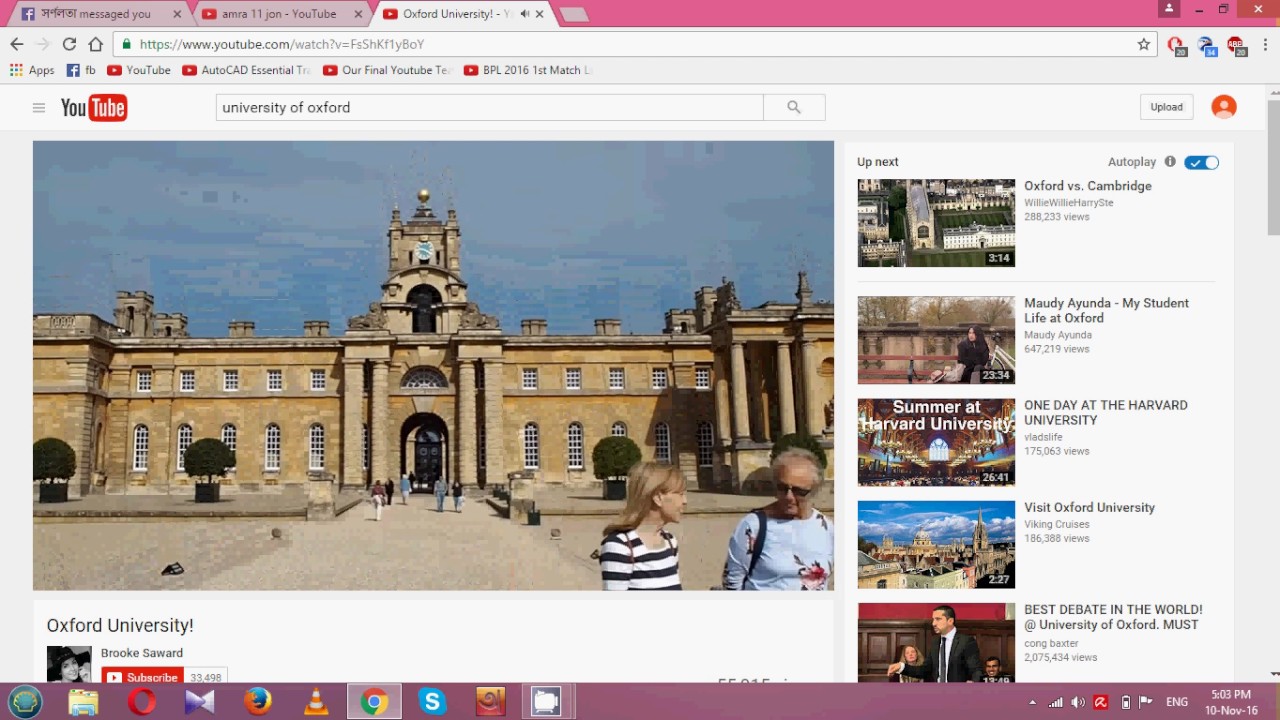
Task: Open the Summer at Harvard University thumbnail
Action: [936, 442]
